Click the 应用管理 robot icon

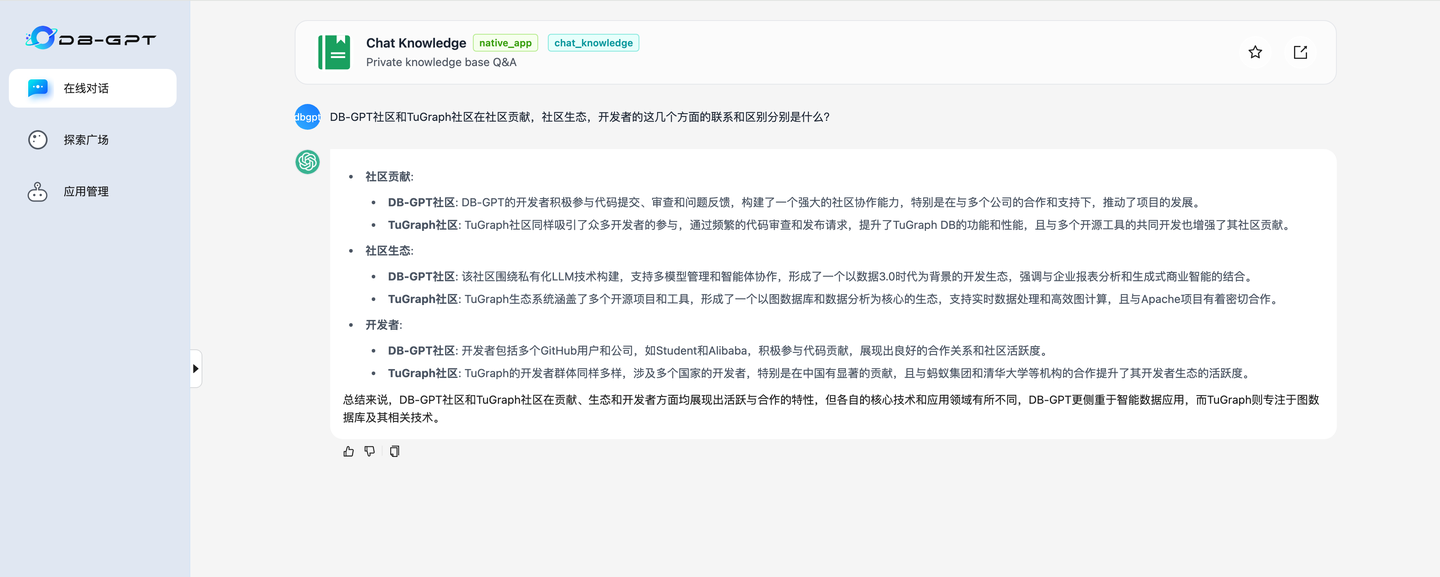38,191
